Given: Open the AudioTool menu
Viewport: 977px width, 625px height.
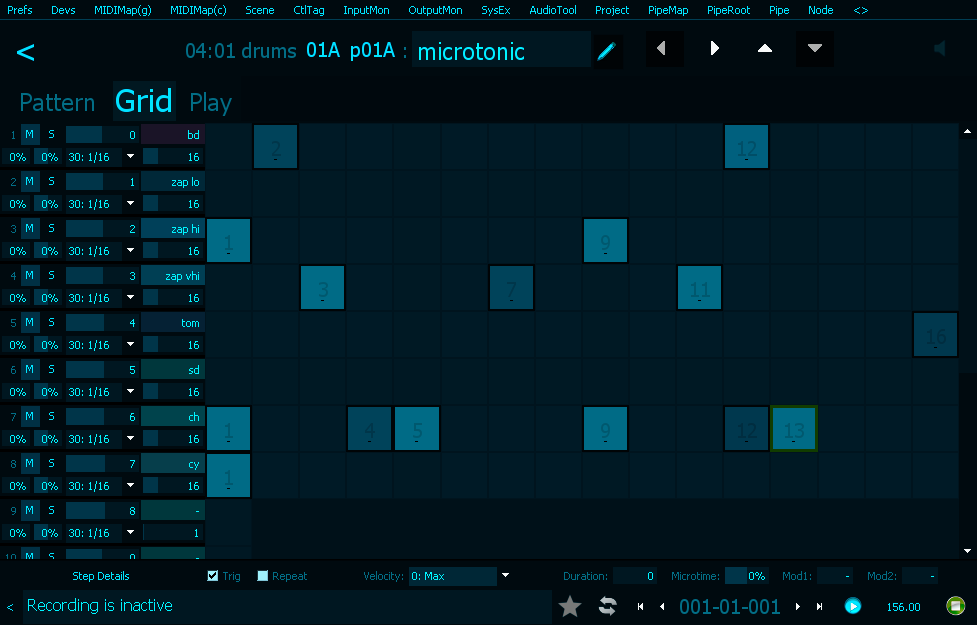Looking at the screenshot, I should pyautogui.click(x=552, y=10).
